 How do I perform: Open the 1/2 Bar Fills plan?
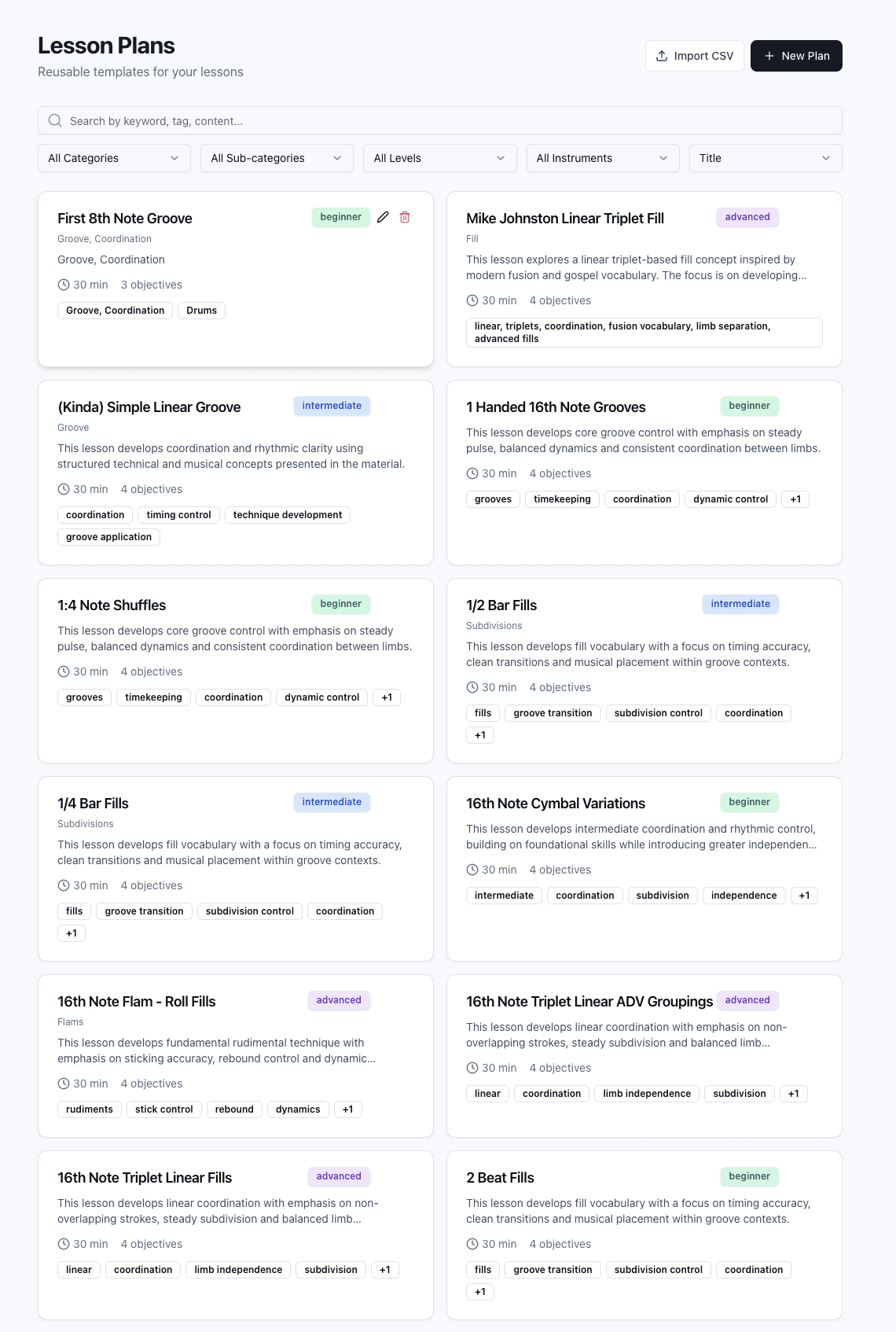(x=501, y=605)
